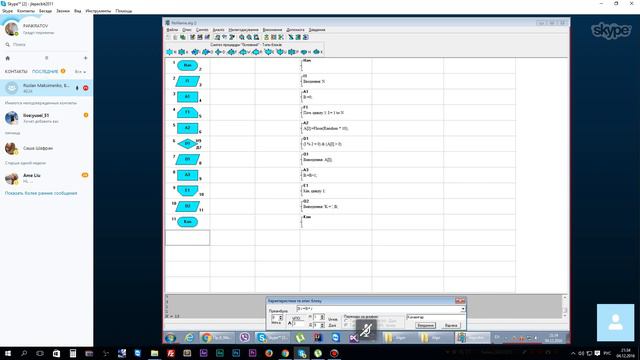
Task: Select rectangle block A1 in row 3
Action: [x=187, y=97]
